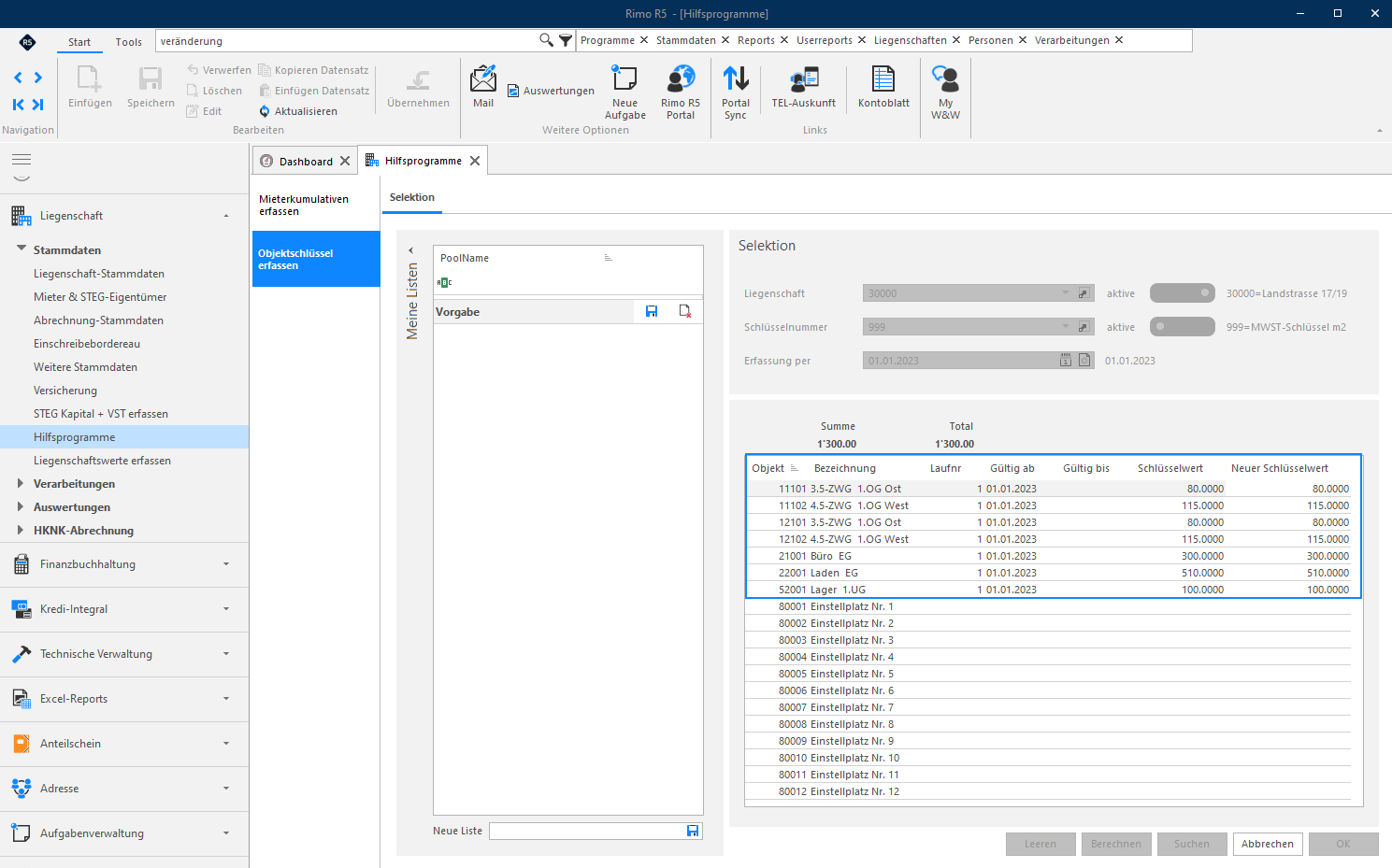Click into the search field containing veränderung

[348, 41]
